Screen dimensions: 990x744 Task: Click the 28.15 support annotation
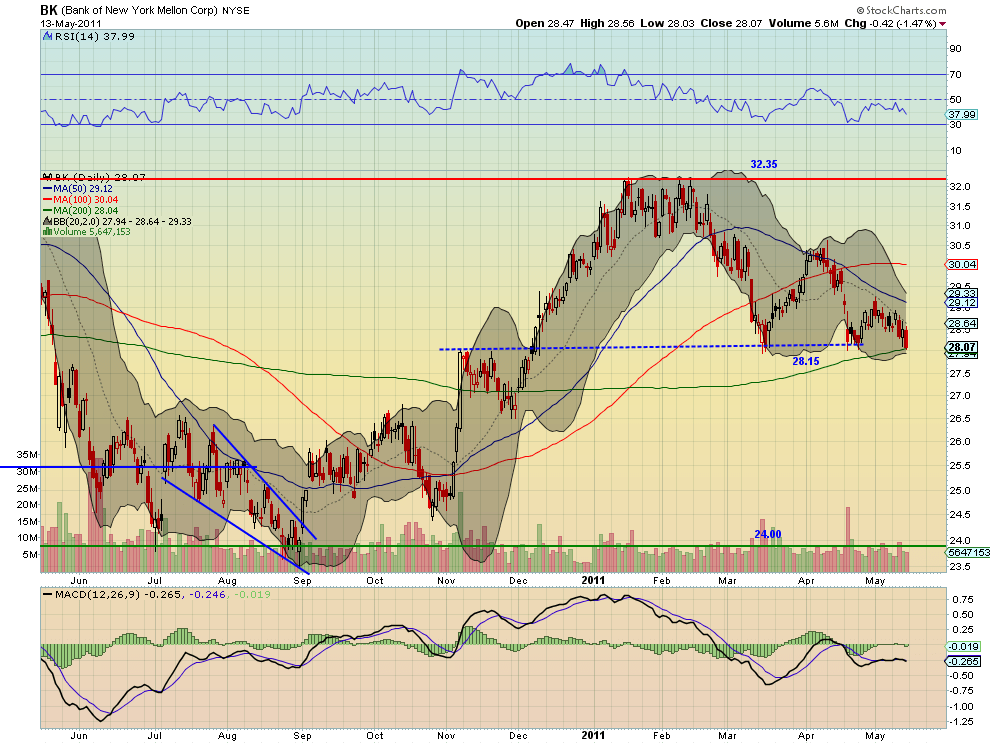(806, 361)
